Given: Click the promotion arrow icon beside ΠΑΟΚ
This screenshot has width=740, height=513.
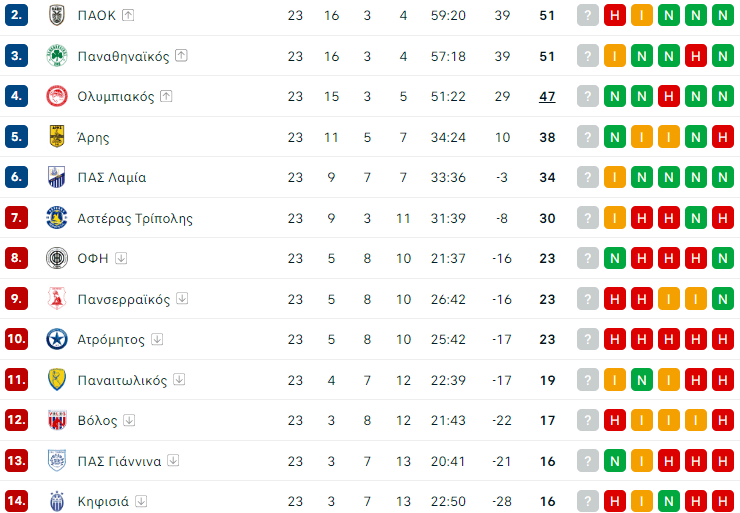Looking at the screenshot, I should [129, 15].
